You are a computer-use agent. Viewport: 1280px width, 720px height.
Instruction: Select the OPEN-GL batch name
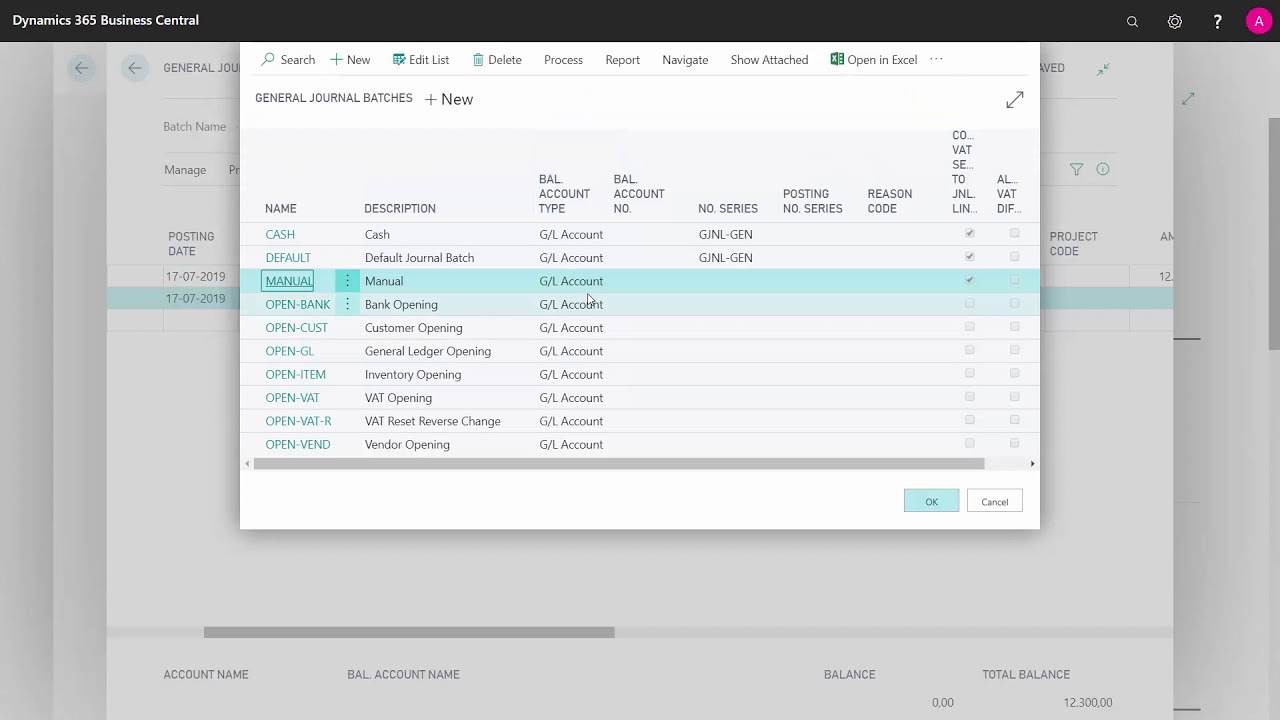289,351
